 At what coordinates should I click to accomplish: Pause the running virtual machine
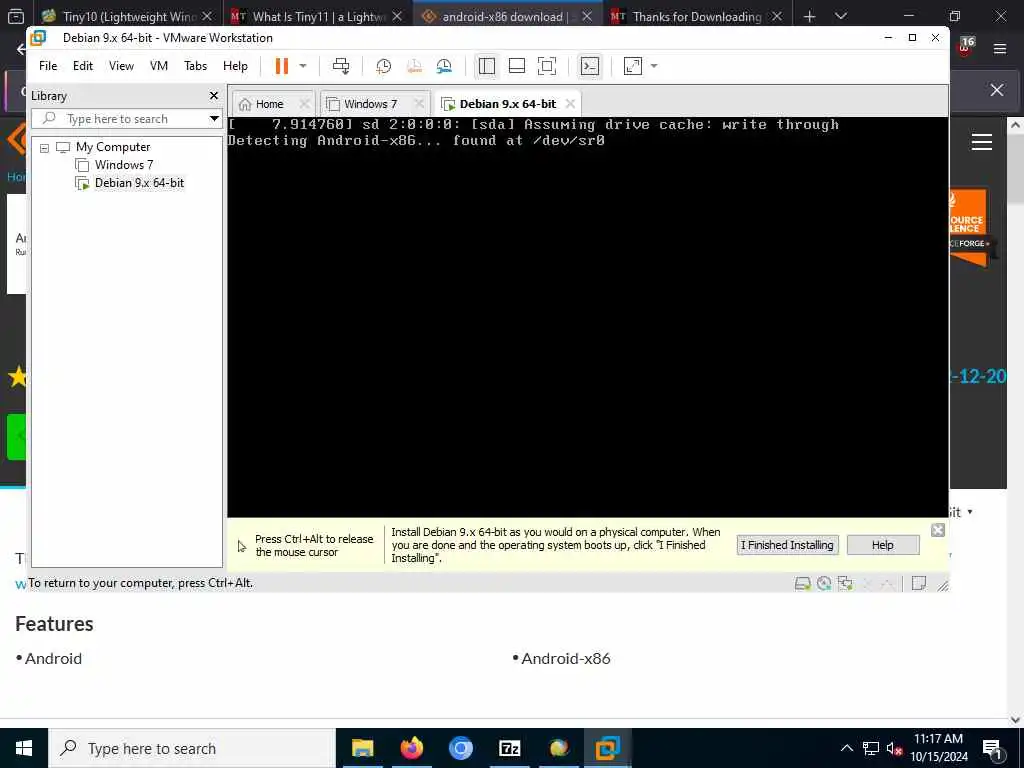(x=281, y=66)
